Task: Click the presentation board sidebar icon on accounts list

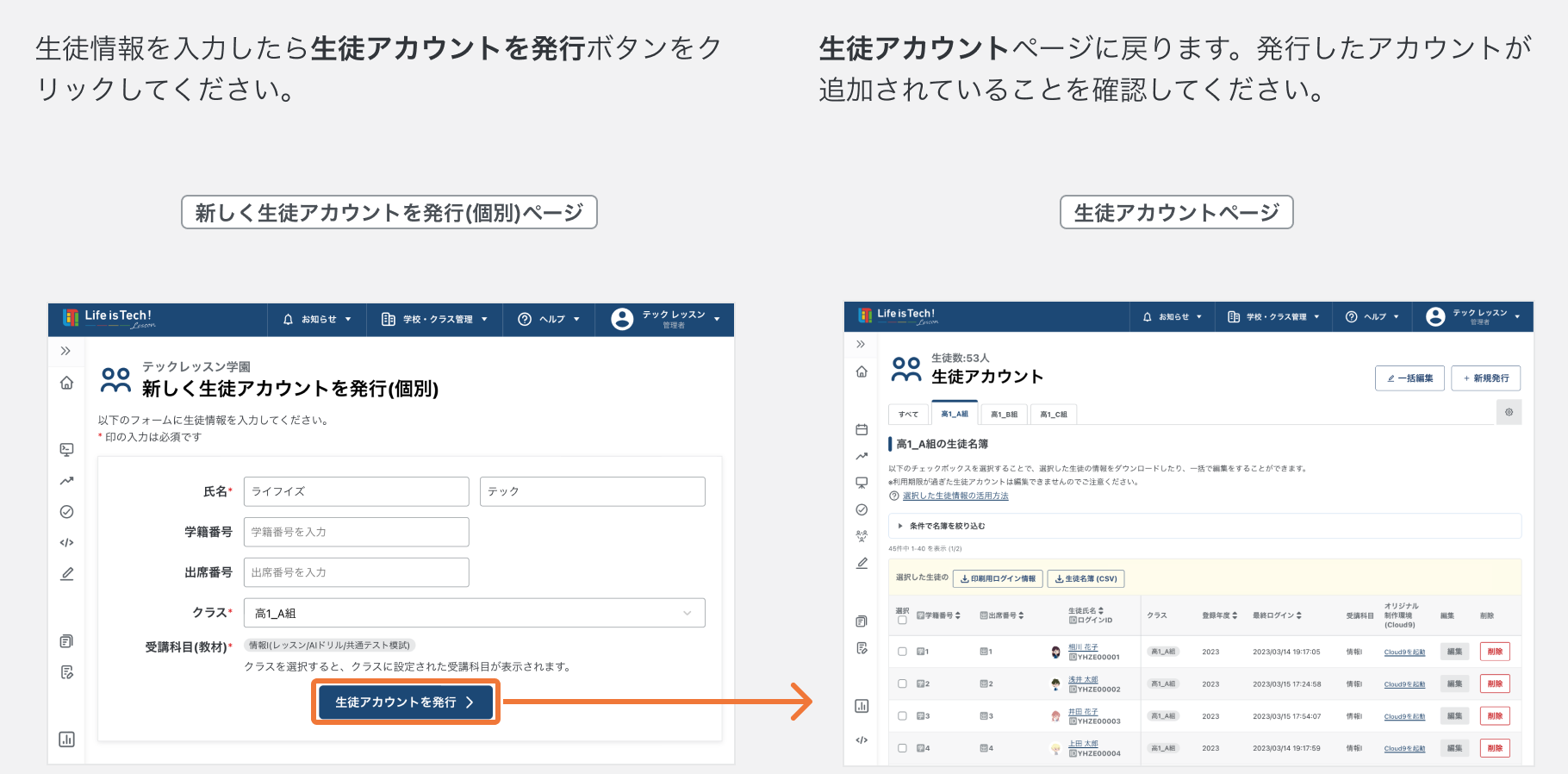Action: click(862, 483)
